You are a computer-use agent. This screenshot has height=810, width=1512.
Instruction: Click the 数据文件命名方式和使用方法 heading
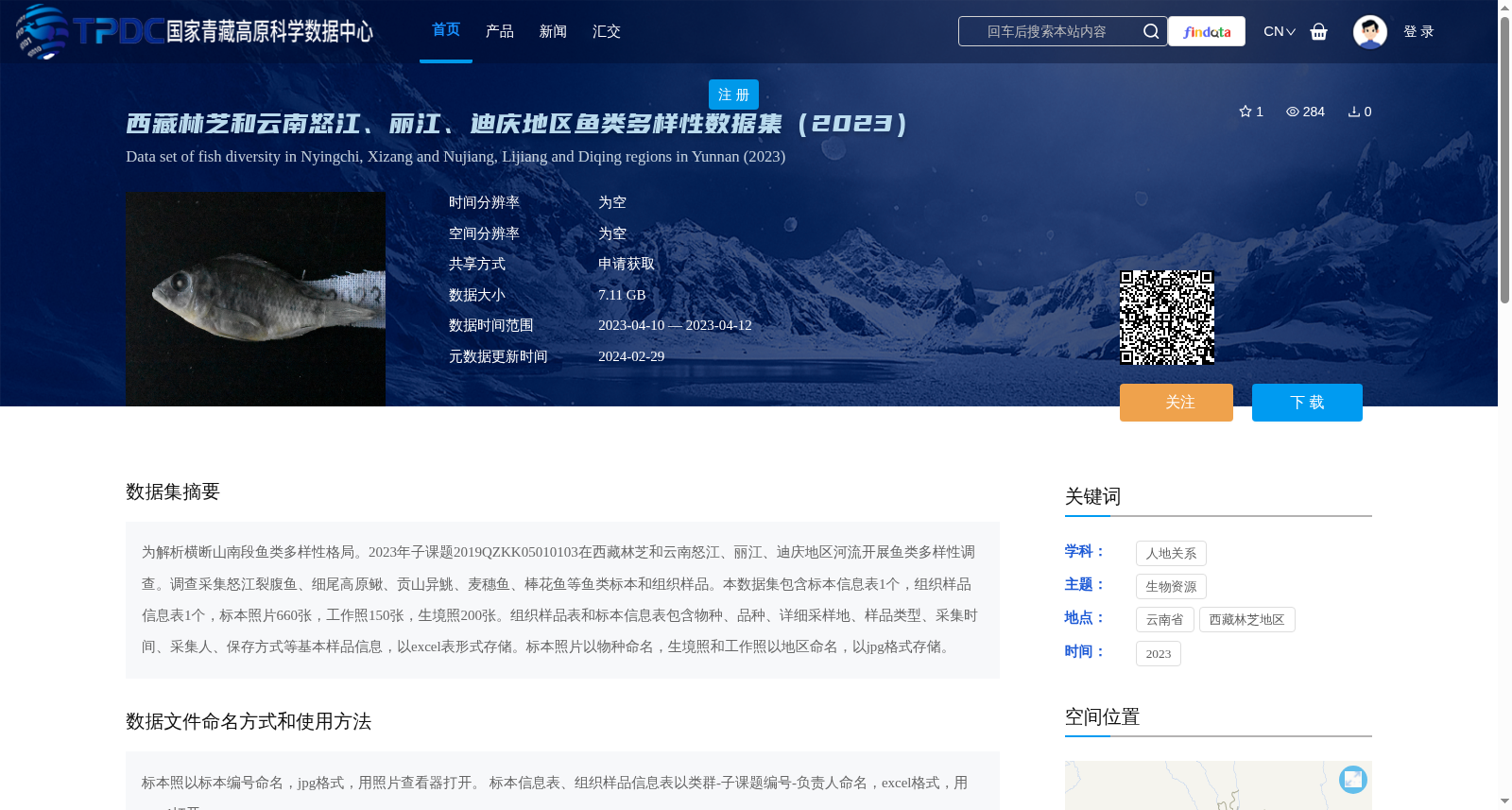point(249,721)
